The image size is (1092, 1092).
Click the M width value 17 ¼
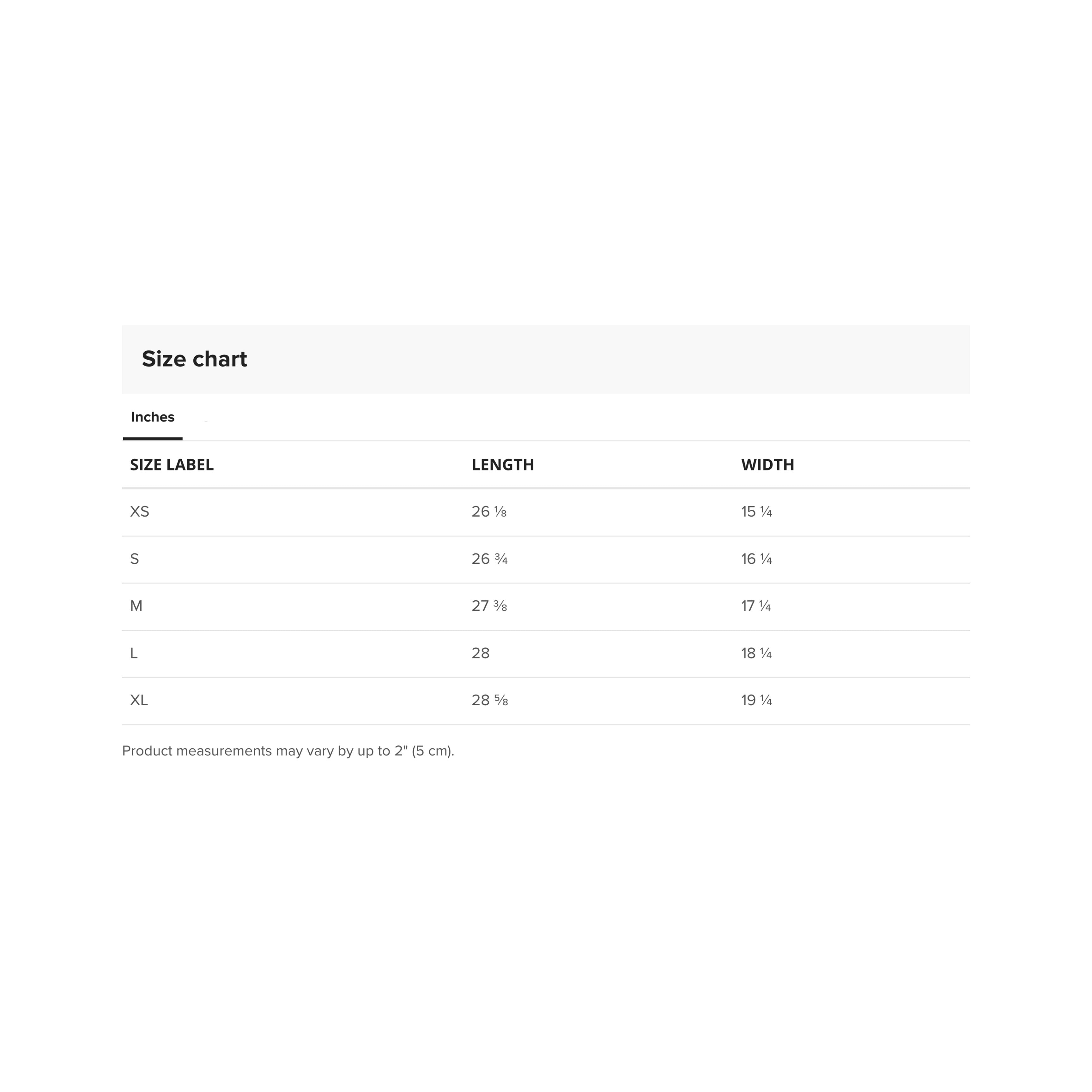[756, 606]
